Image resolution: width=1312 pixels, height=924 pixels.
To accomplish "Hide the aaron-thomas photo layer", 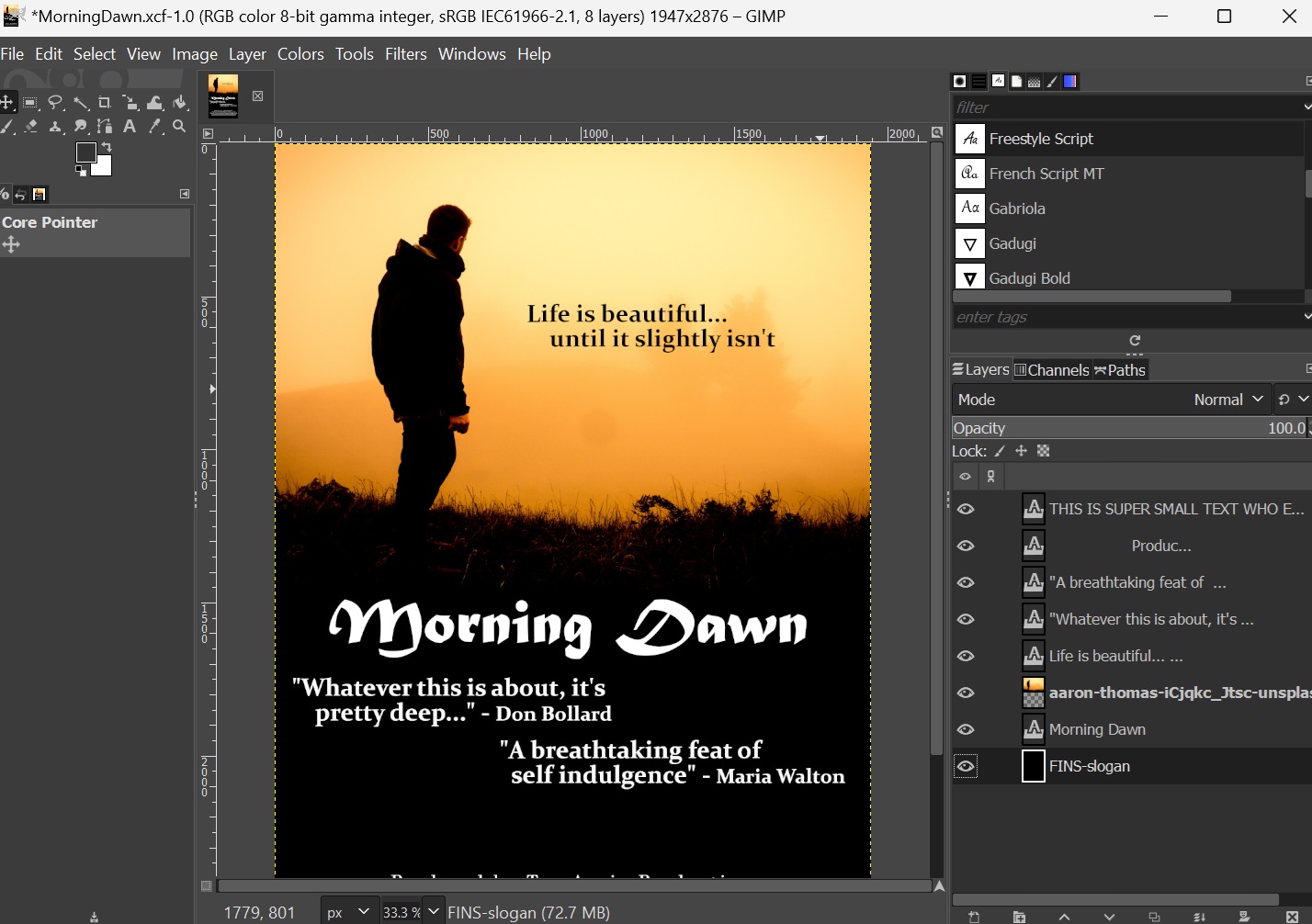I will coord(966,693).
